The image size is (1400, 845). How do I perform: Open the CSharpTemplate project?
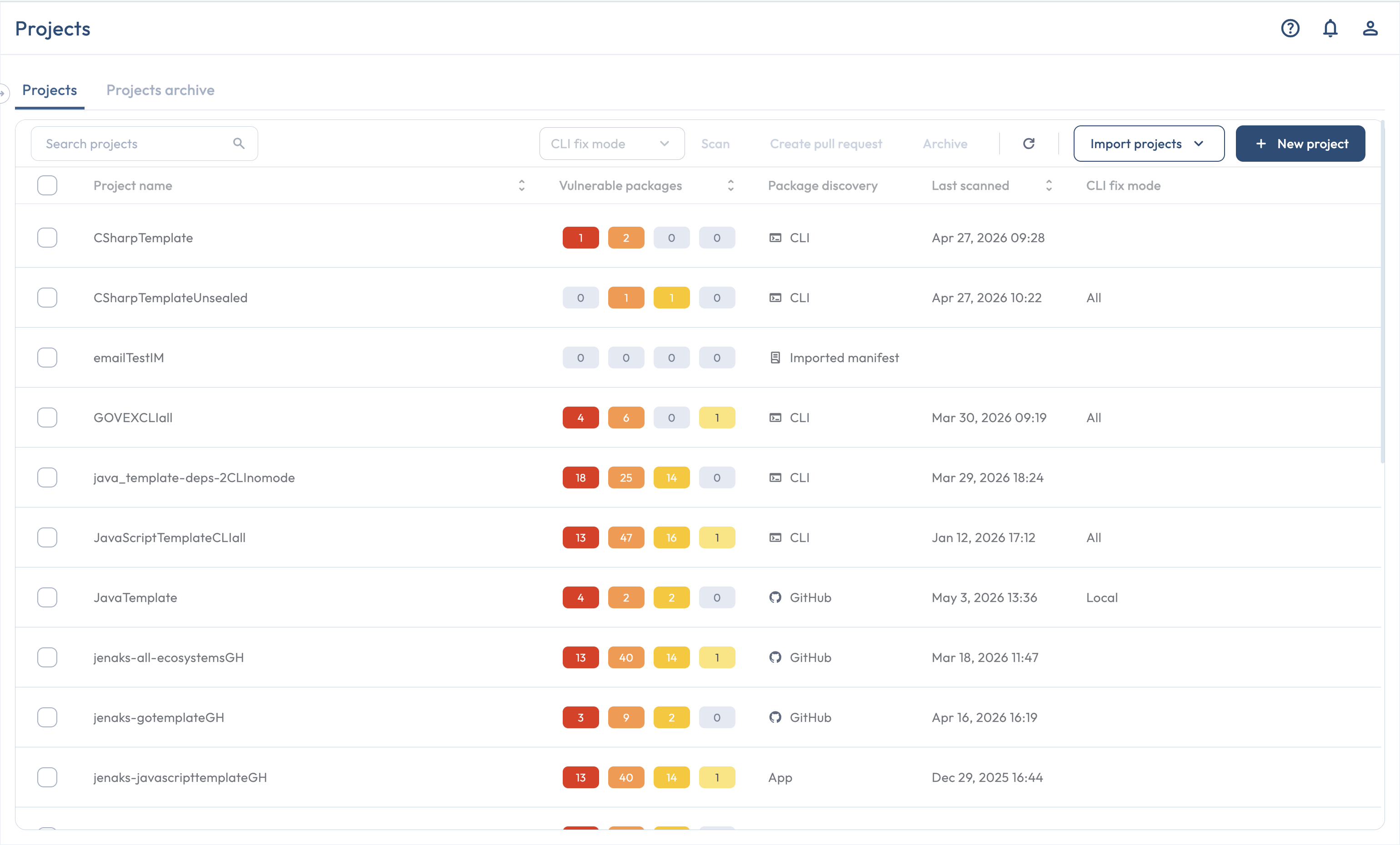click(x=143, y=238)
